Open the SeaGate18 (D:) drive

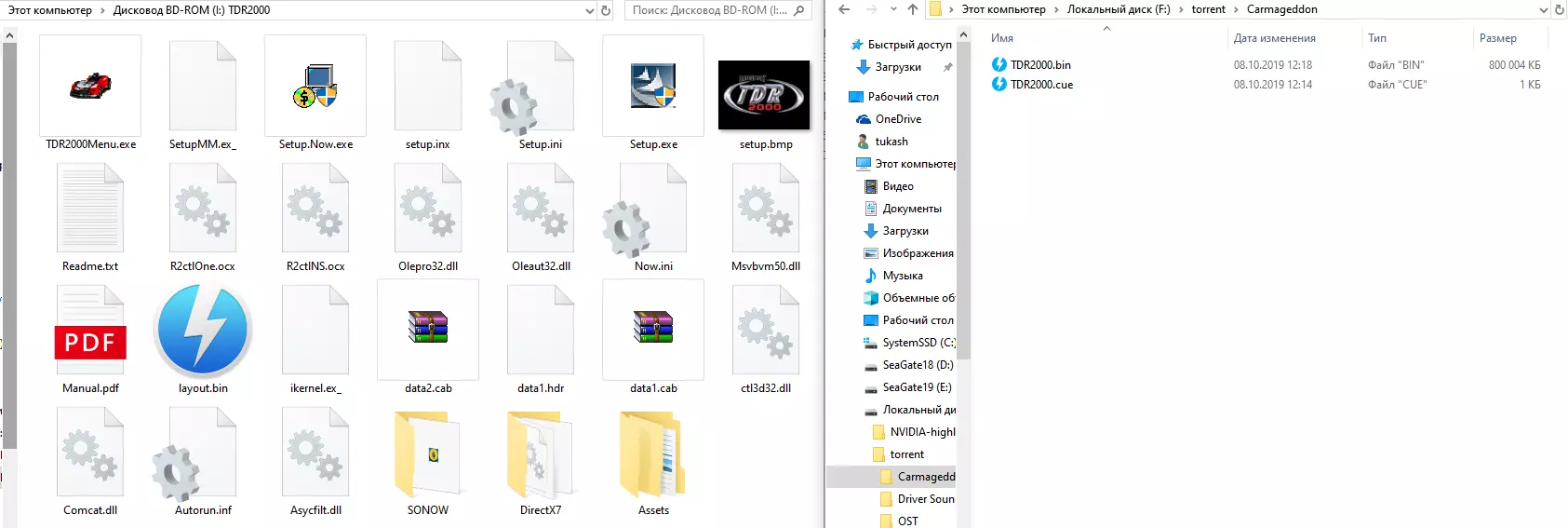[x=918, y=365]
